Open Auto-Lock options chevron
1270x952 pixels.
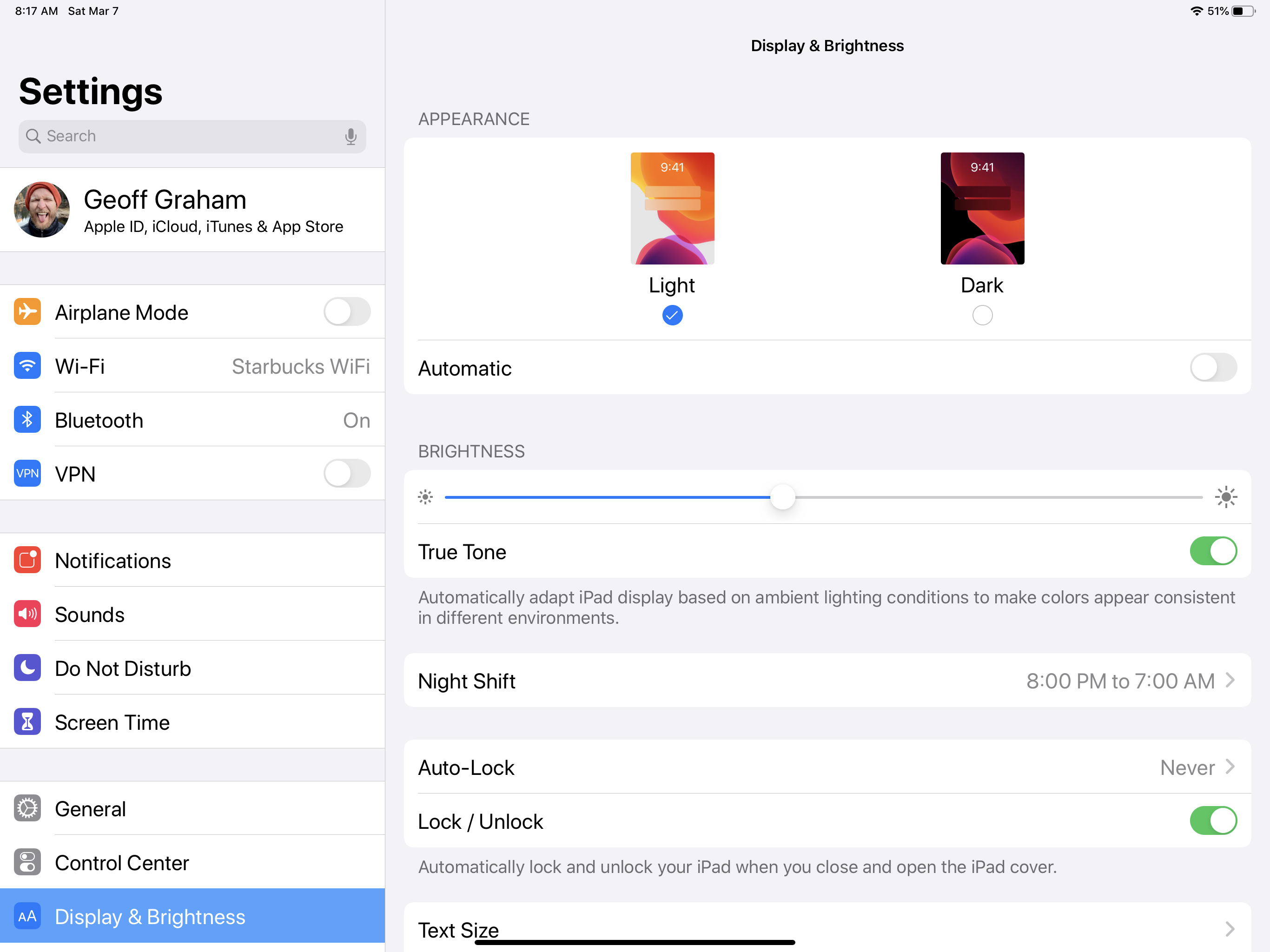click(1230, 767)
